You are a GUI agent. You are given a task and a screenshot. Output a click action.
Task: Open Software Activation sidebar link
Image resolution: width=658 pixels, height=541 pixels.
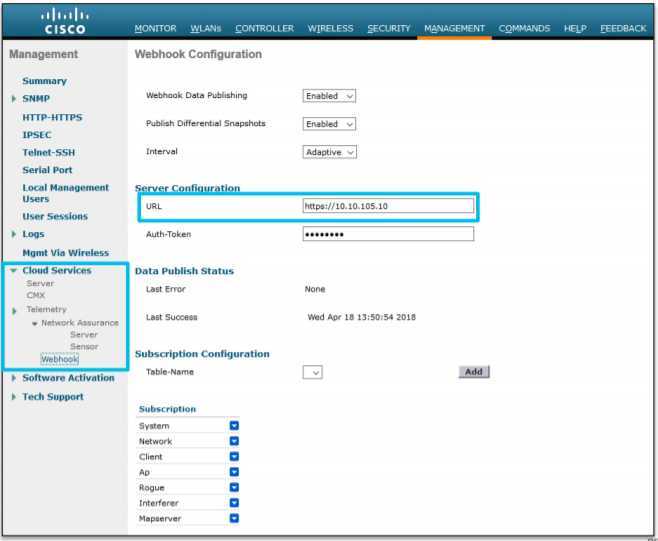68,378
